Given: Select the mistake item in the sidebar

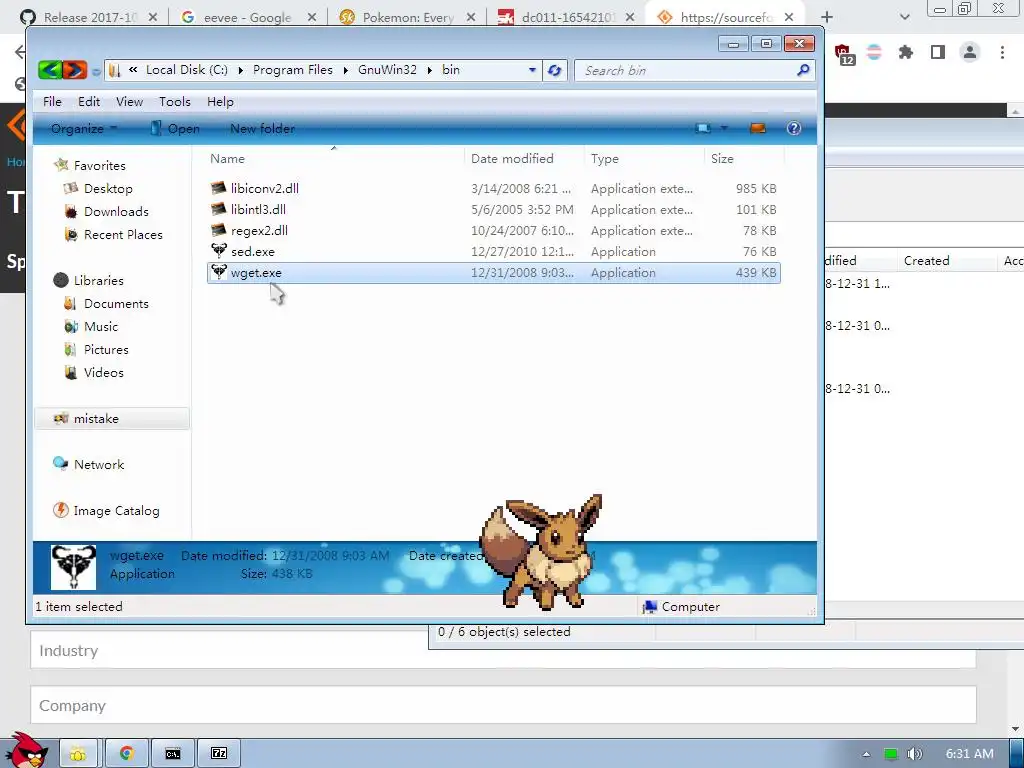Looking at the screenshot, I should tap(112, 419).
